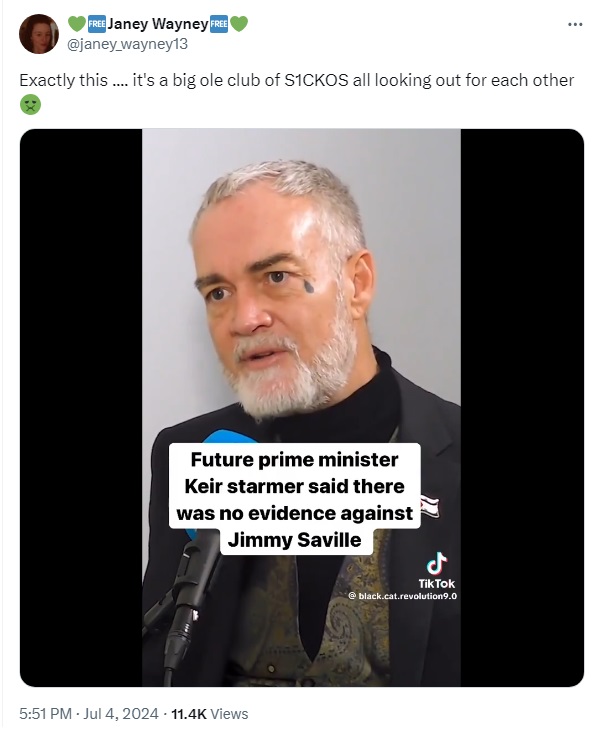Image resolution: width=601 pixels, height=730 pixels.
Task: Click the green nauseated face emoji
Action: [x=30, y=105]
